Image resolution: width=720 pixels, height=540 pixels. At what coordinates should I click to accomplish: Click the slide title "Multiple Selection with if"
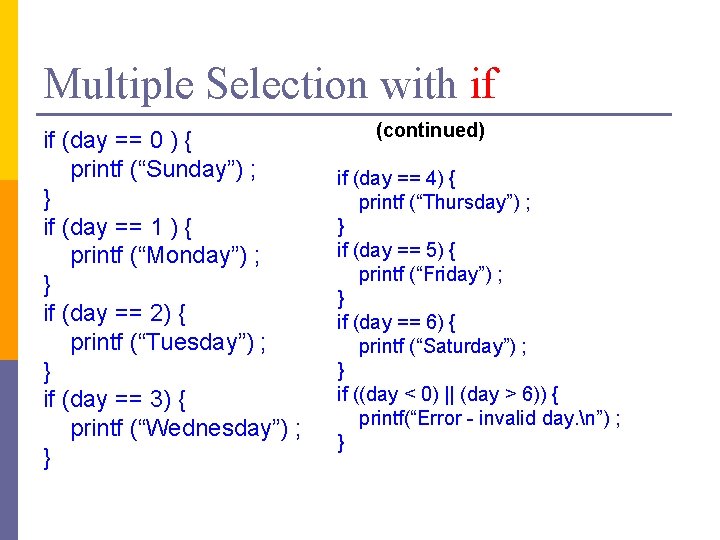(270, 83)
